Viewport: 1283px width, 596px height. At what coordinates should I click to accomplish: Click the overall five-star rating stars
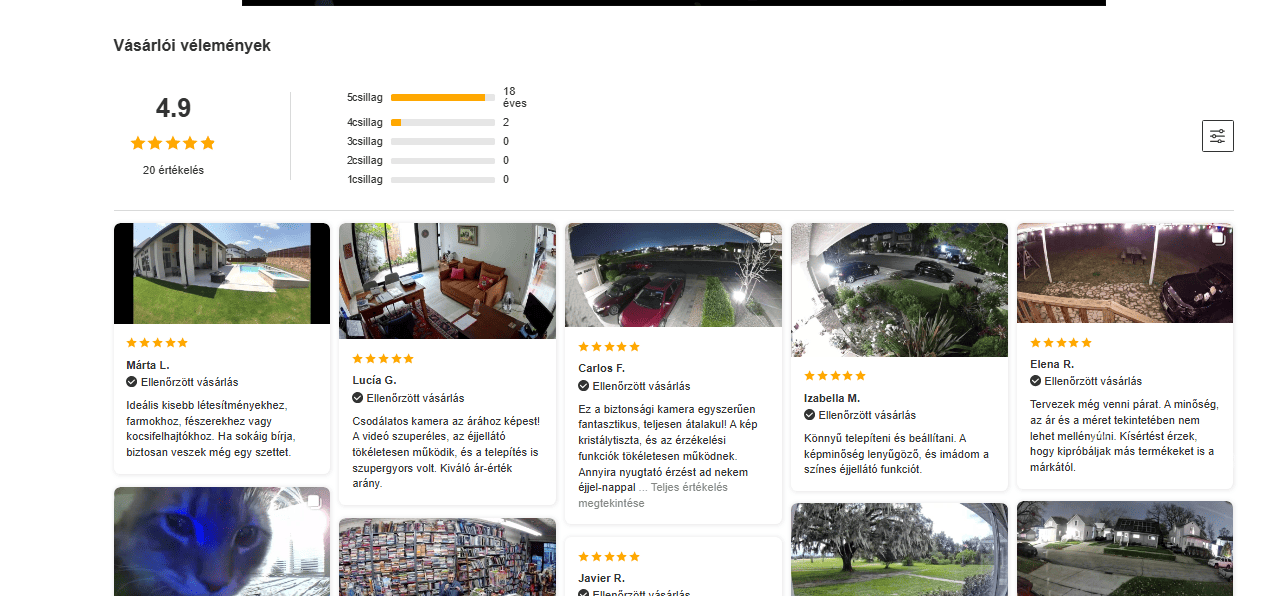coord(173,143)
